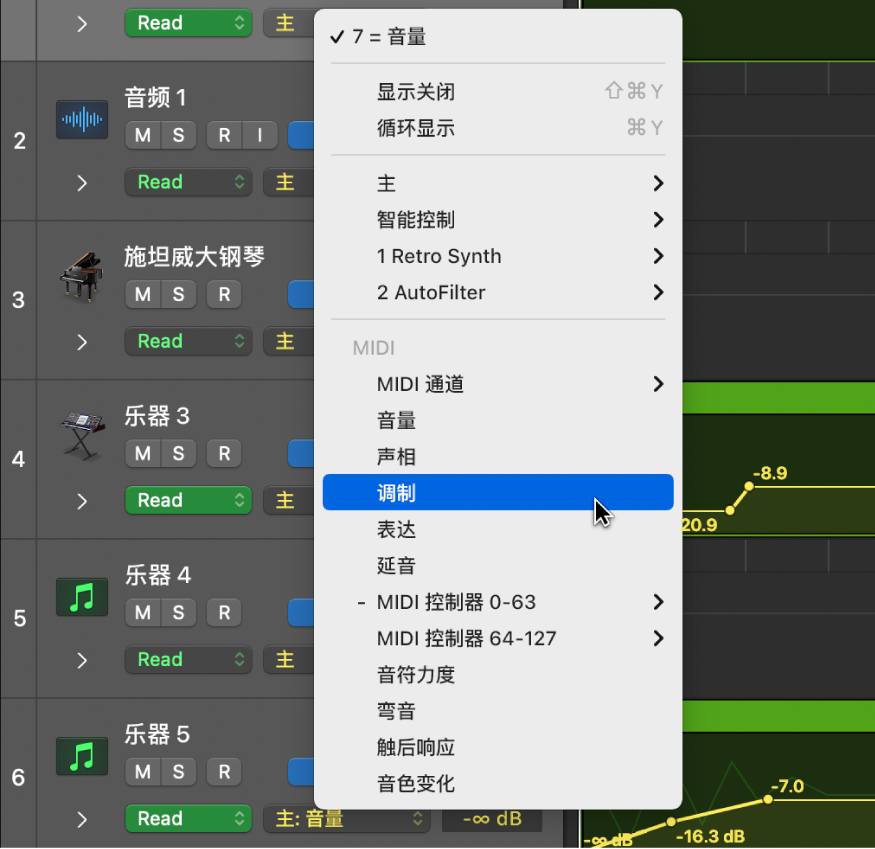Image resolution: width=875 pixels, height=849 pixels.
Task: Open the MIDI 通道 submenu
Action: coord(498,384)
